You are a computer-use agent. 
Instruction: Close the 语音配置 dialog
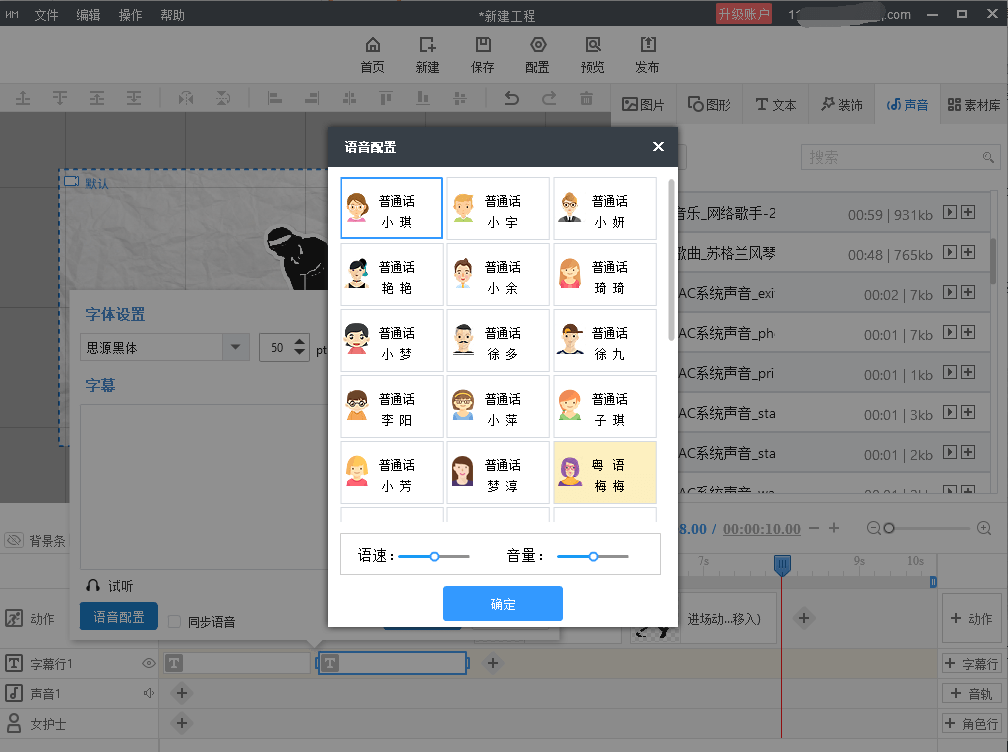click(x=658, y=147)
